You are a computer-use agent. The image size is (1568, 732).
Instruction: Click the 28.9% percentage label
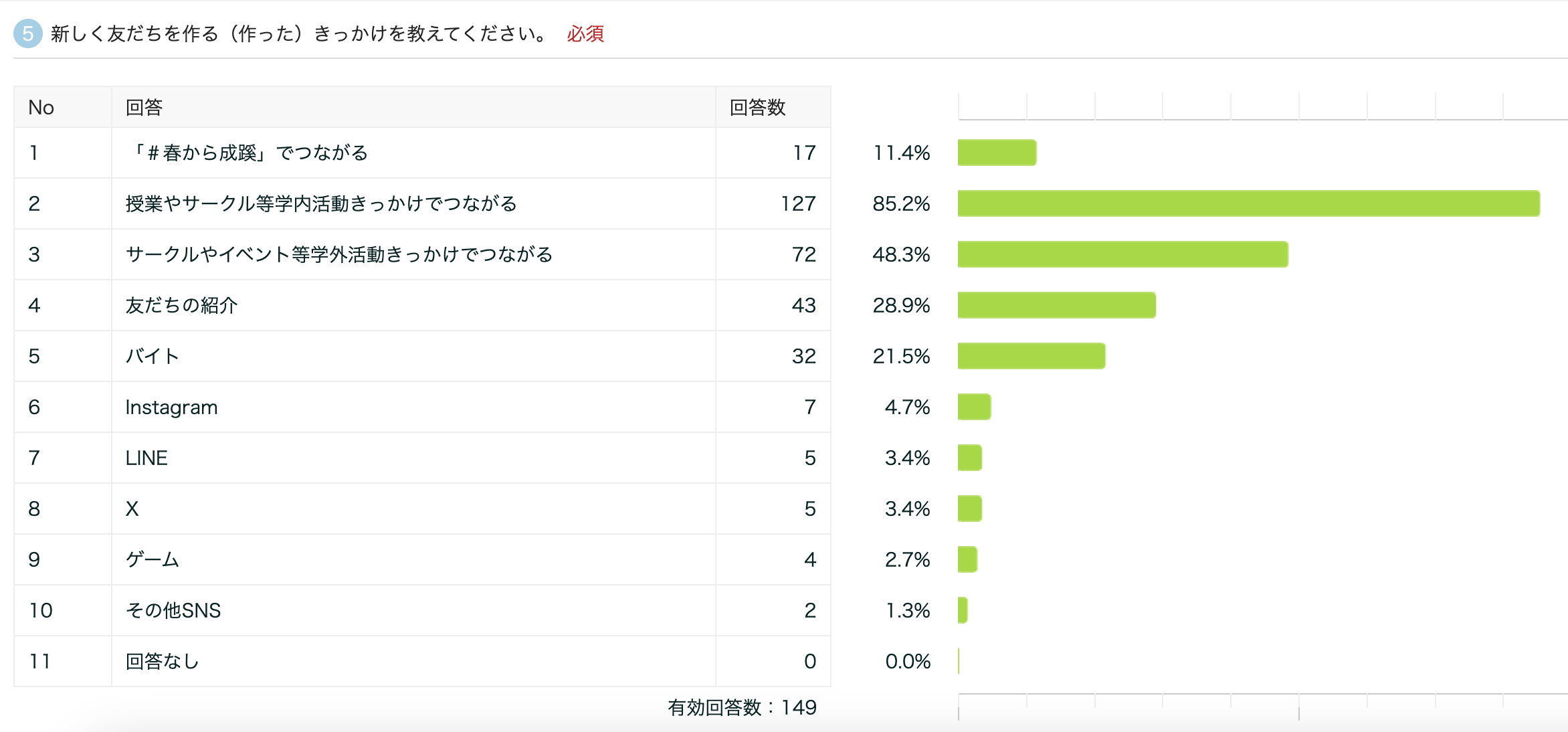[x=901, y=305]
